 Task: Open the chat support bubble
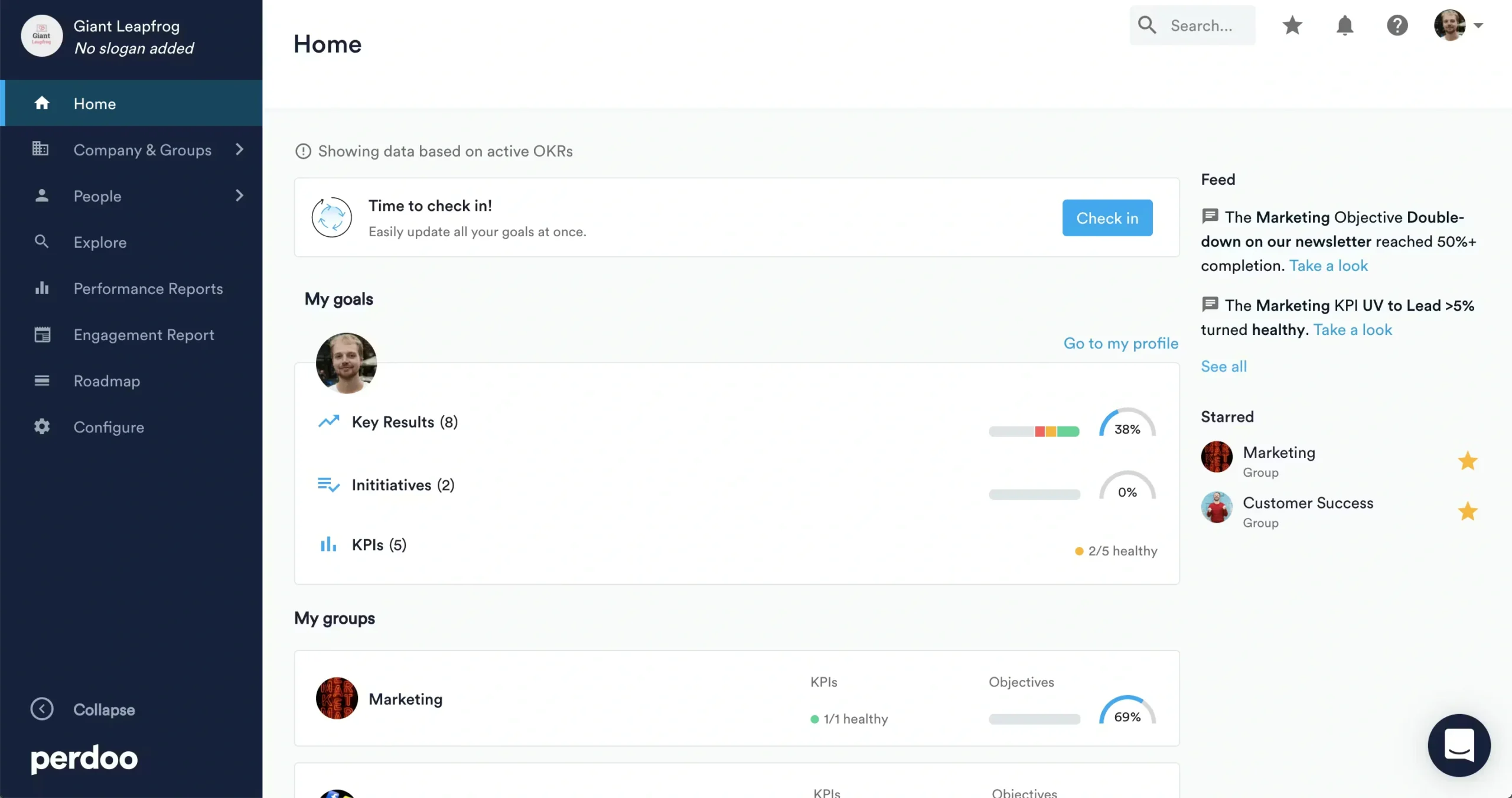pos(1459,745)
